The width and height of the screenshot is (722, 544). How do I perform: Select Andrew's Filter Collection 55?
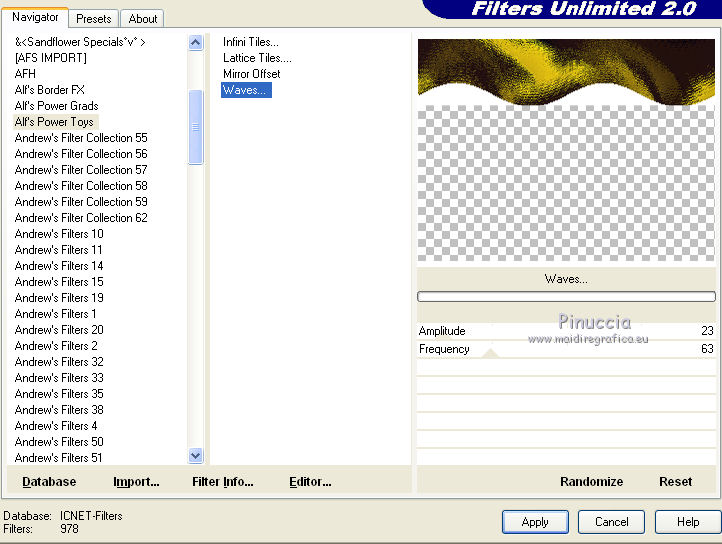81,138
